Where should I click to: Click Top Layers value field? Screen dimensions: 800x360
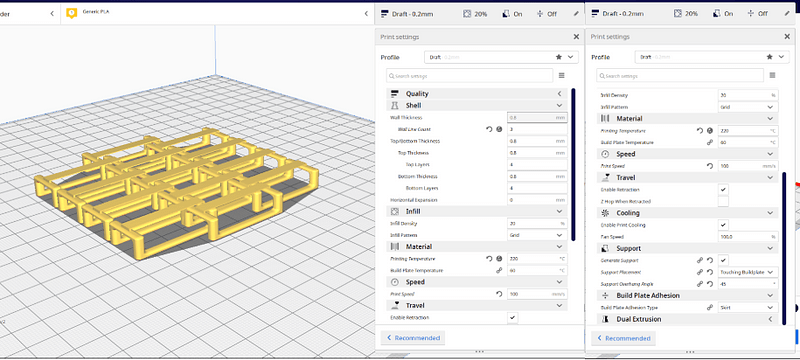(x=537, y=165)
